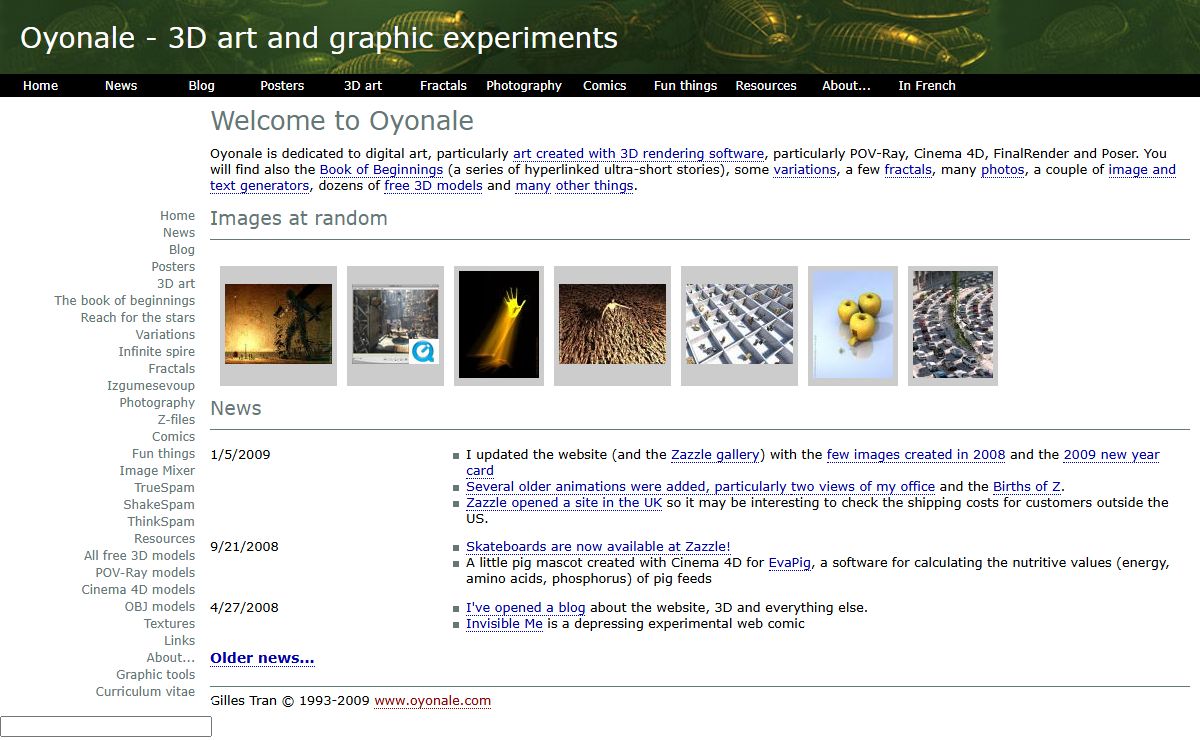The height and width of the screenshot is (740, 1200).
Task: Select Posters in the top menu bar
Action: [282, 86]
